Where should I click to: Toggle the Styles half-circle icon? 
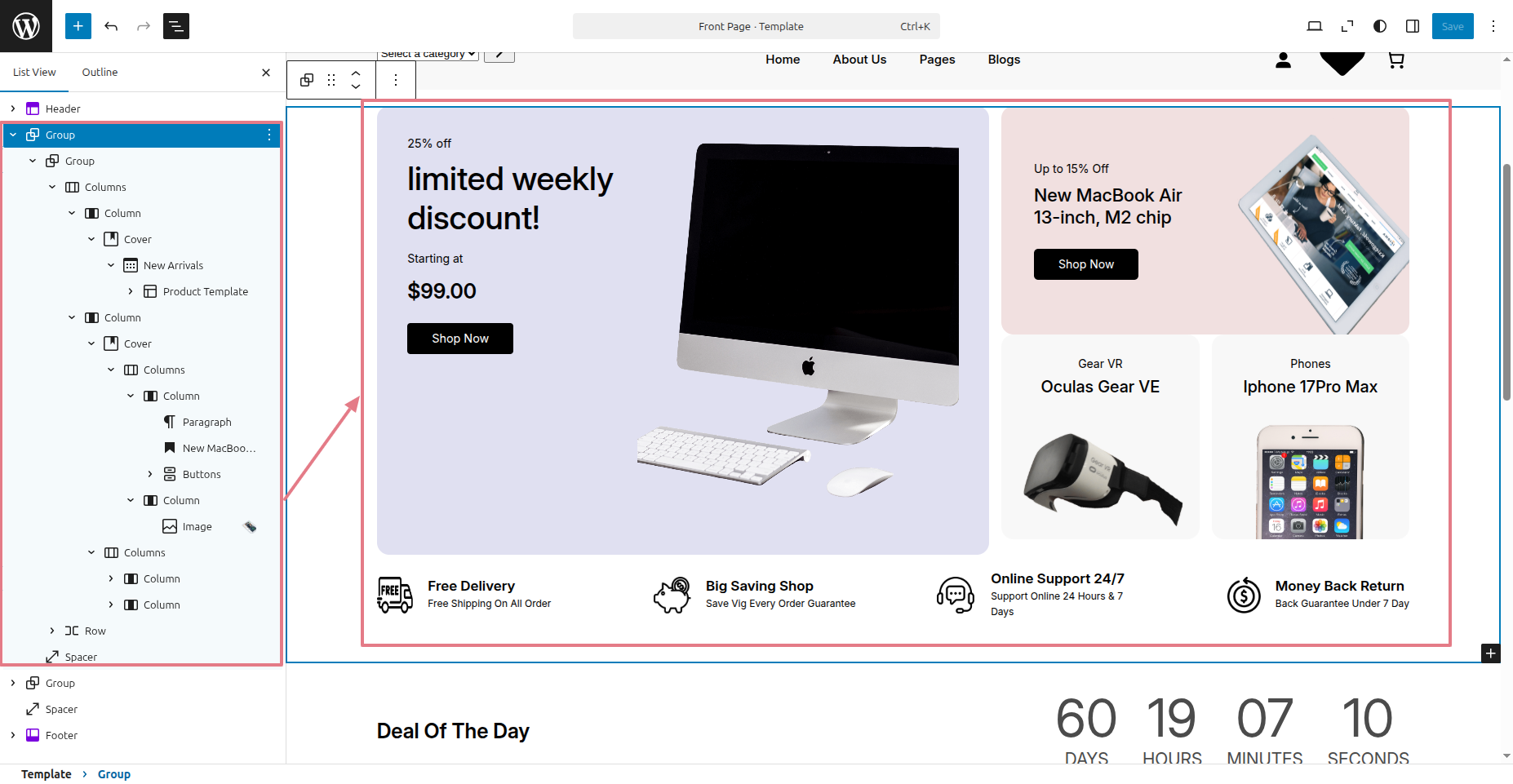pyautogui.click(x=1380, y=26)
